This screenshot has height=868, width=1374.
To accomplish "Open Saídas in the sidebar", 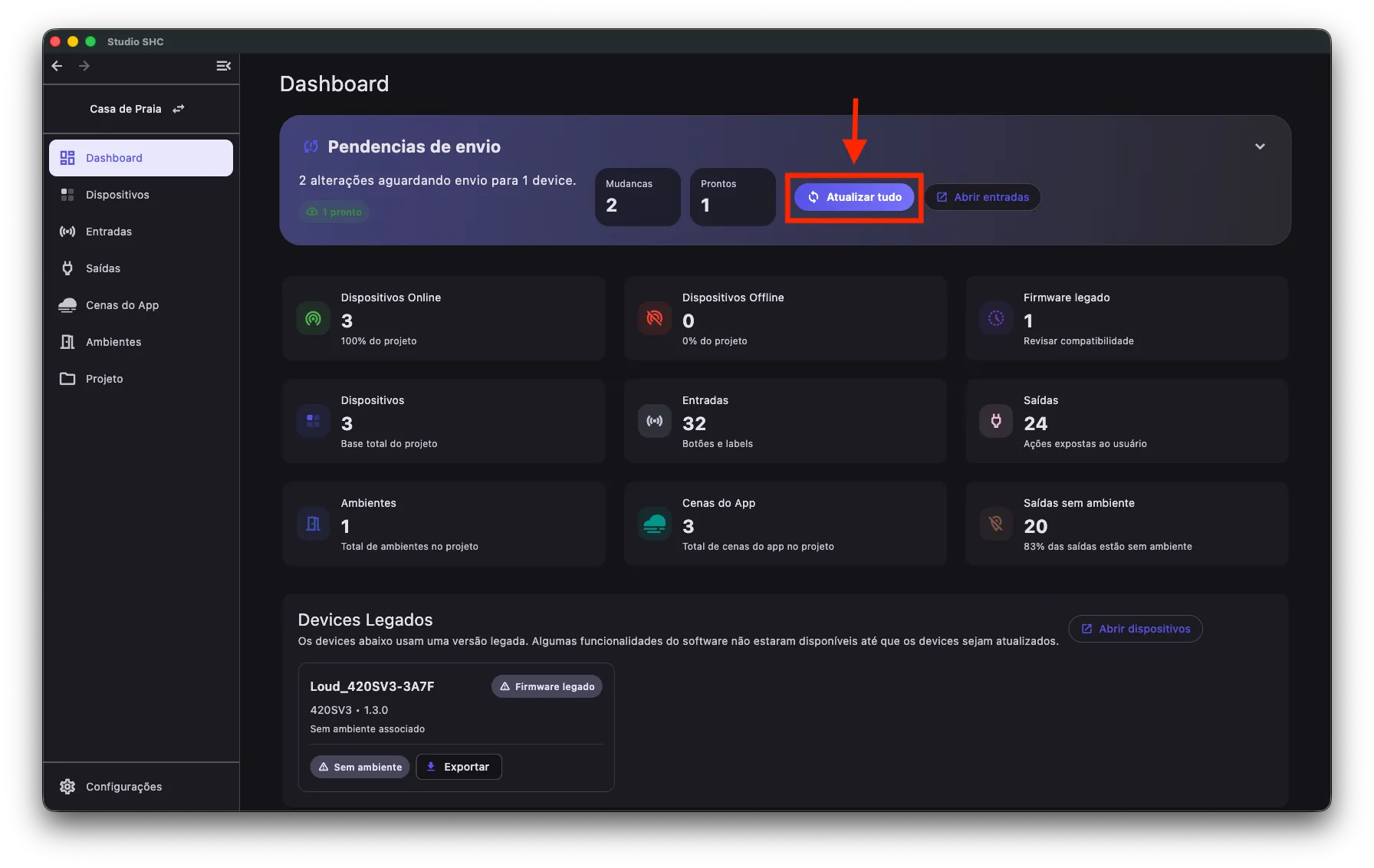I will pyautogui.click(x=141, y=268).
